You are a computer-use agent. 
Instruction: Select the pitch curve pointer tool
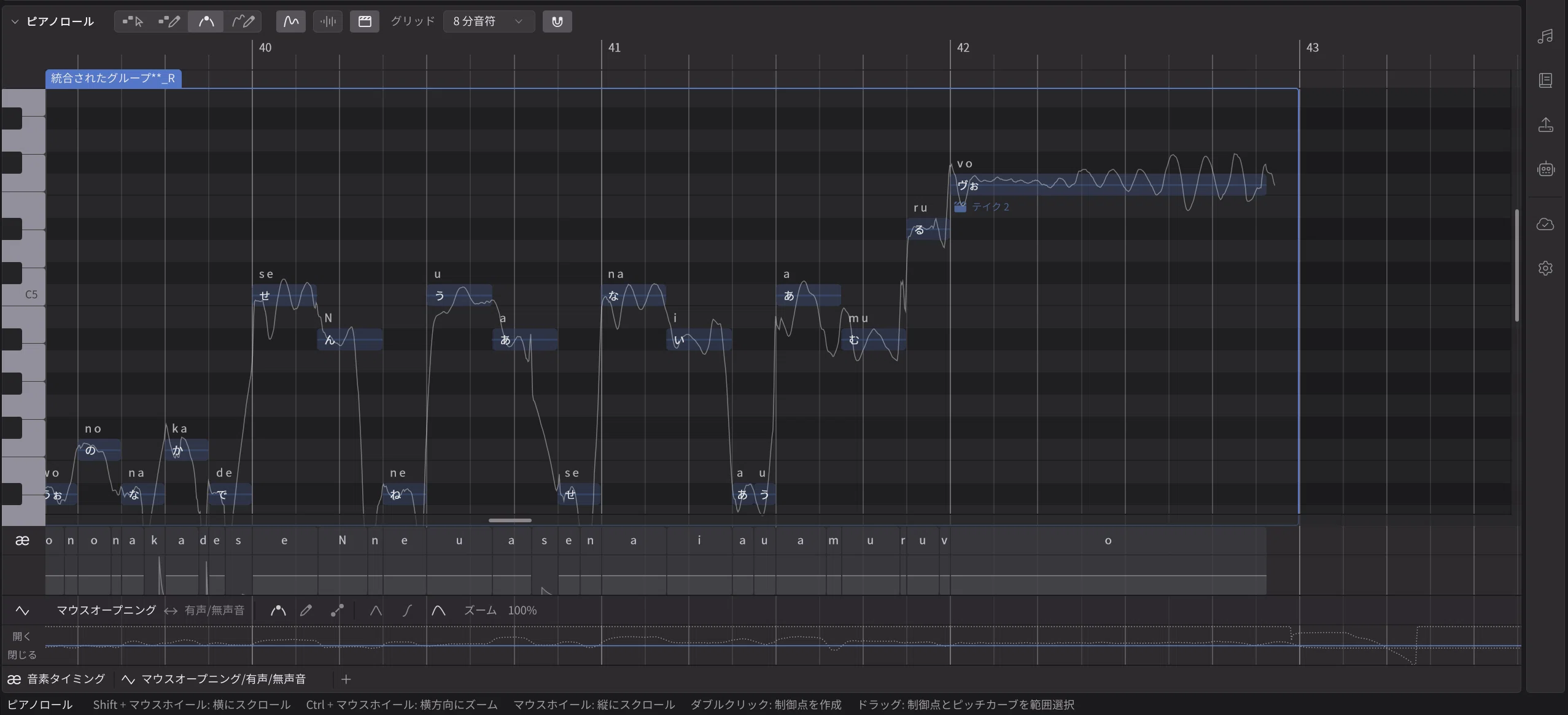tap(206, 21)
